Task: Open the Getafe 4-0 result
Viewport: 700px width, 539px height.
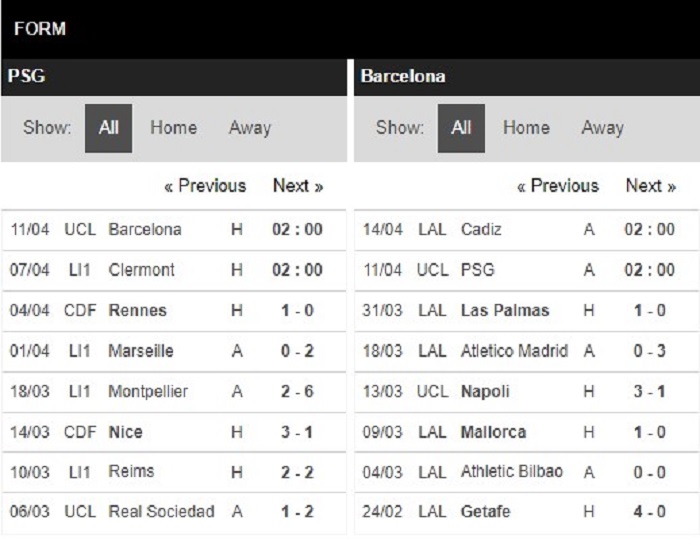Action: (x=527, y=512)
